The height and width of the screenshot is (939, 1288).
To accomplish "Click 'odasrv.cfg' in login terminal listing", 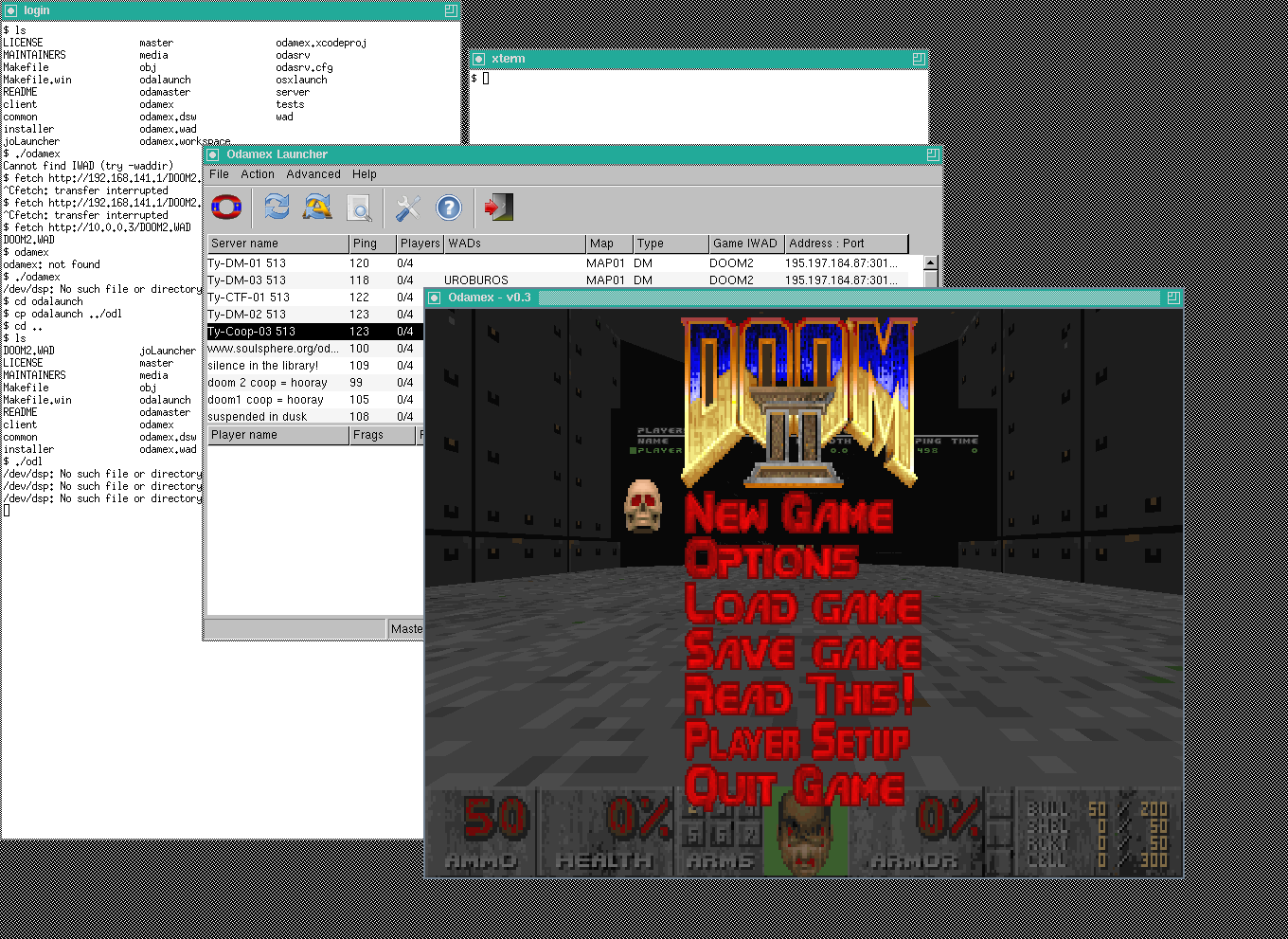I will [304, 68].
